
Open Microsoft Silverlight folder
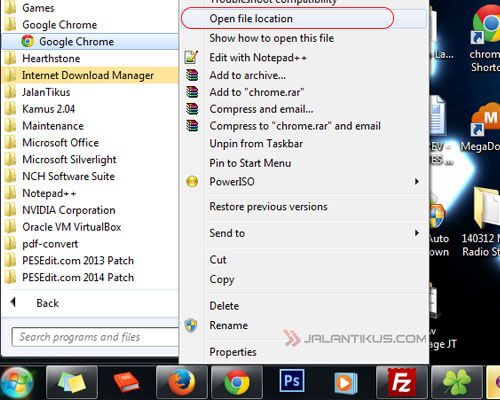point(69,160)
